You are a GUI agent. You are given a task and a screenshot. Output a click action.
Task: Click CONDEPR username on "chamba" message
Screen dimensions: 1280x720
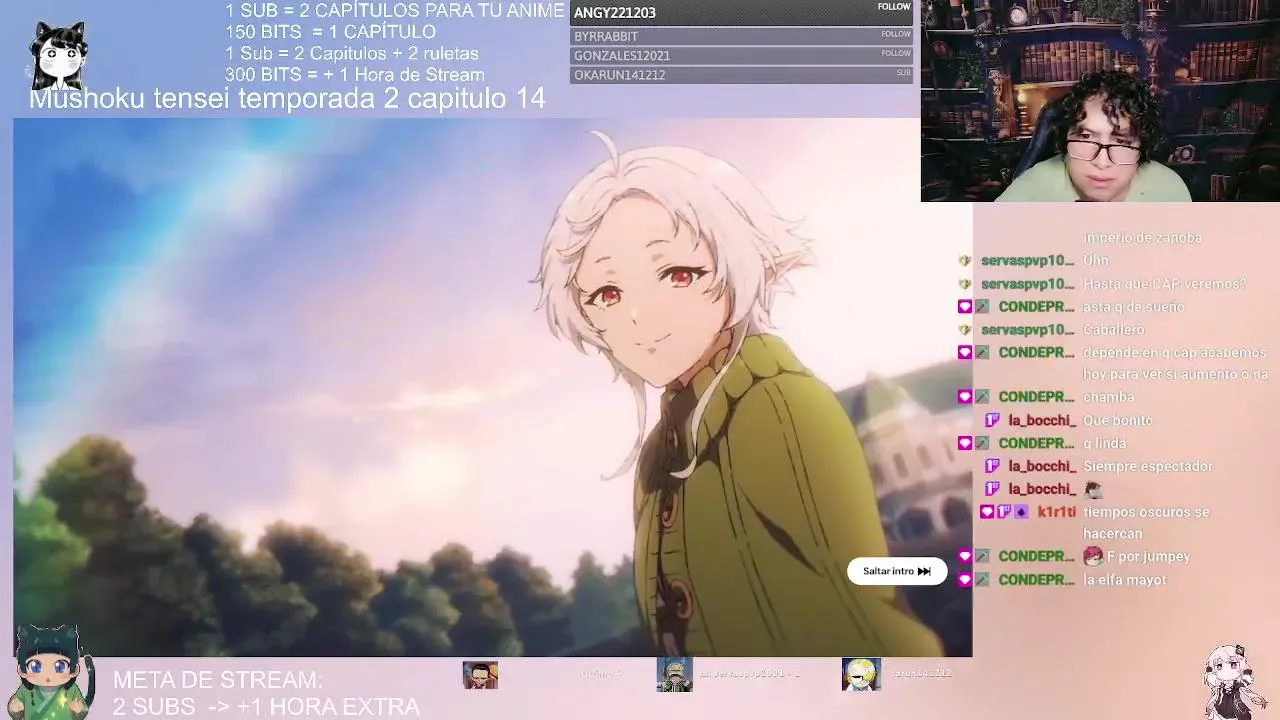[x=1036, y=397]
